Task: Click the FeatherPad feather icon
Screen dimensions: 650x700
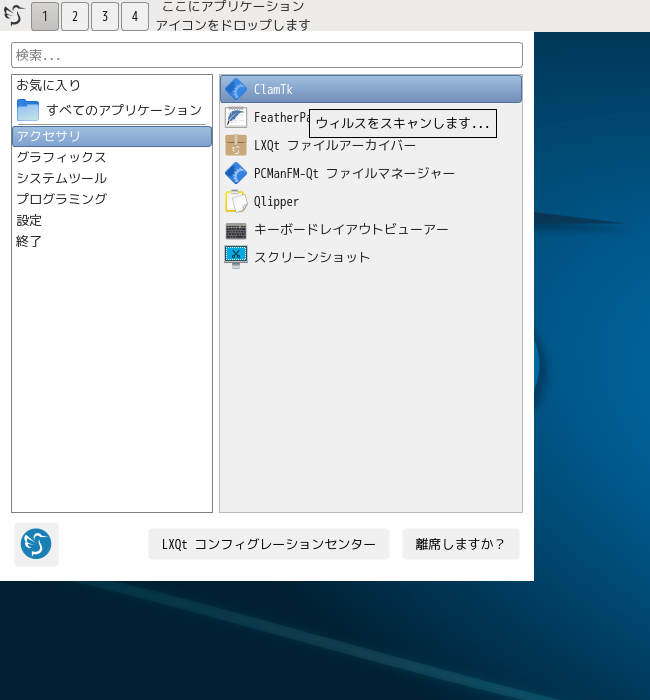Action: (236, 117)
